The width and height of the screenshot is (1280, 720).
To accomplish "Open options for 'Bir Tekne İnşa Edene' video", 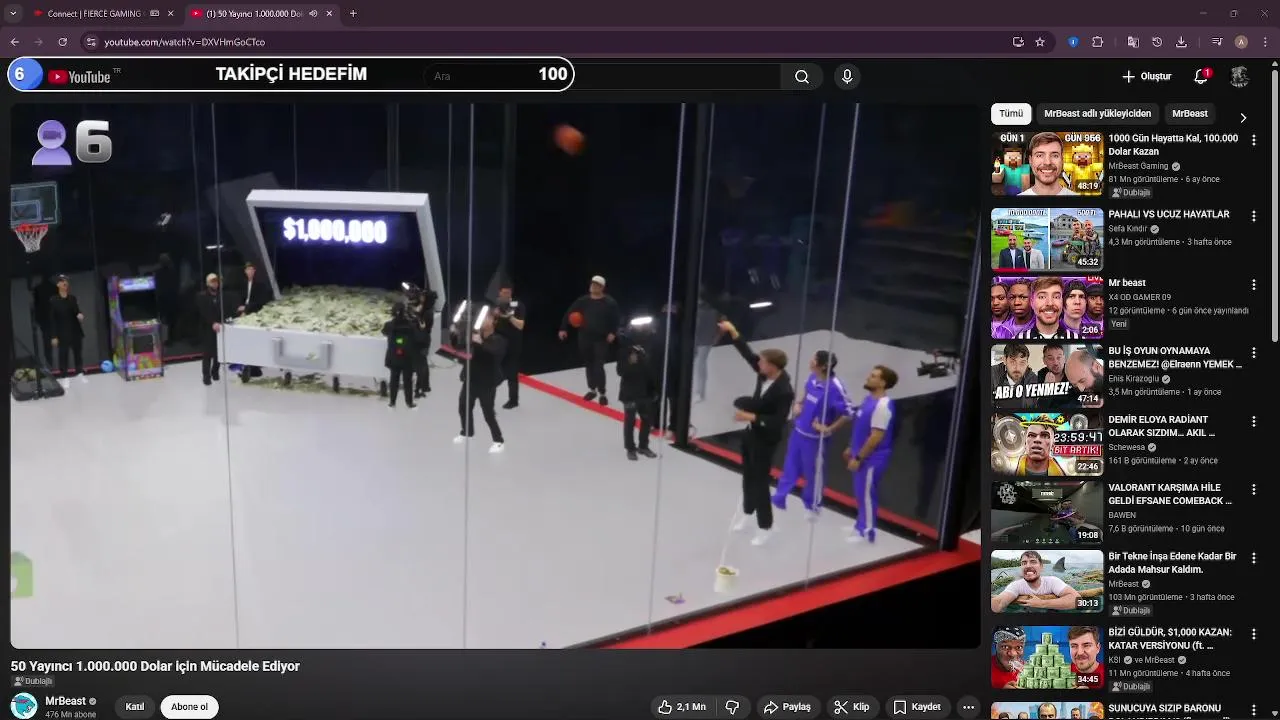I will click(x=1253, y=558).
